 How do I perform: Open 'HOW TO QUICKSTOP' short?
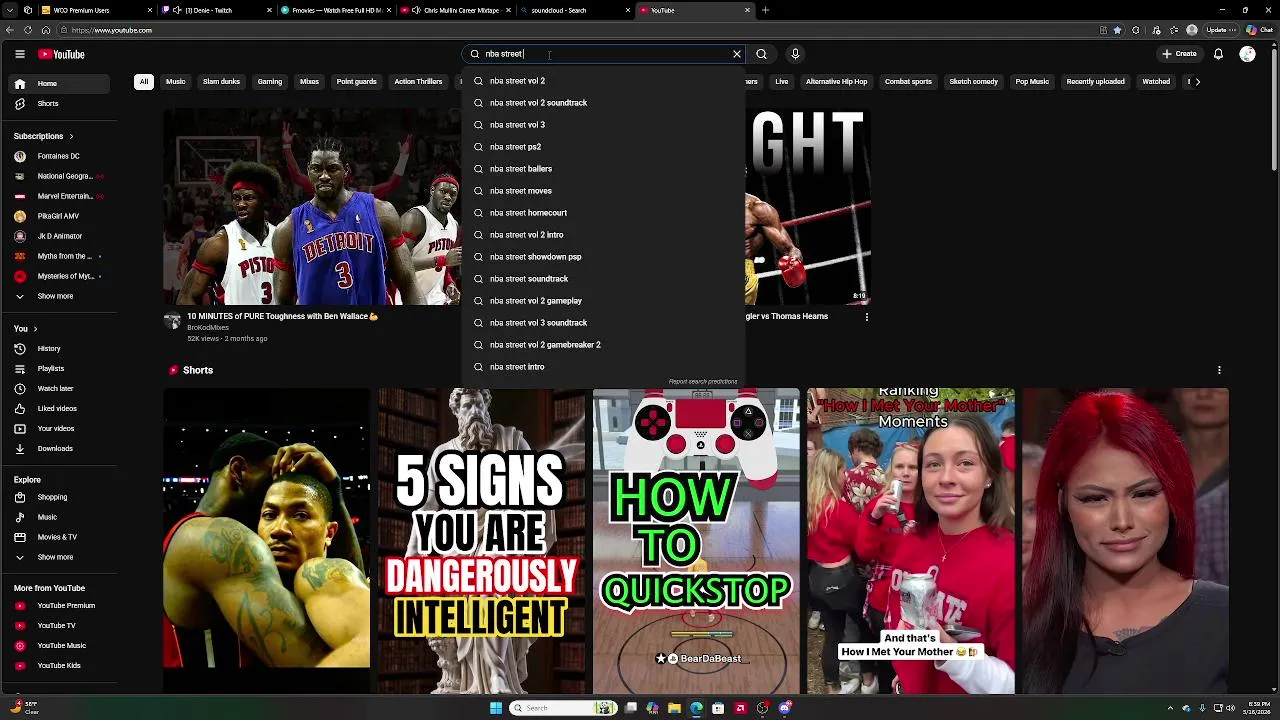pyautogui.click(x=696, y=541)
